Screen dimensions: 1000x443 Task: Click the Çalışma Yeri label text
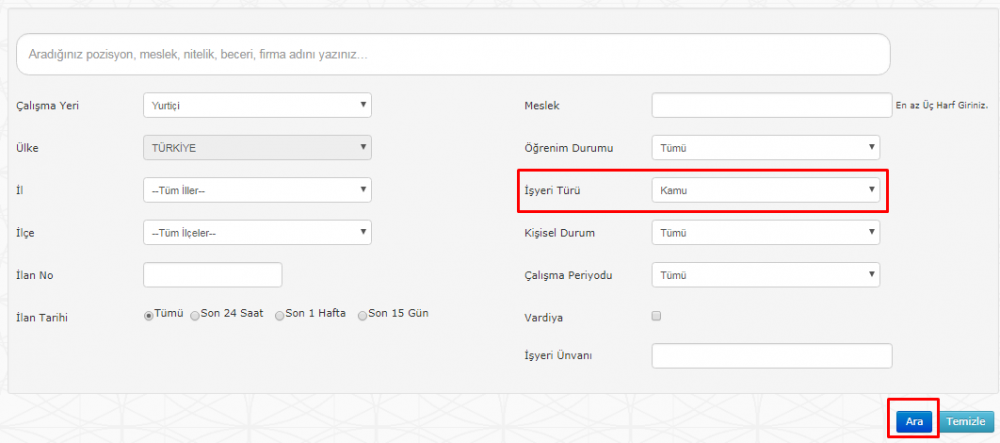pyautogui.click(x=47, y=106)
